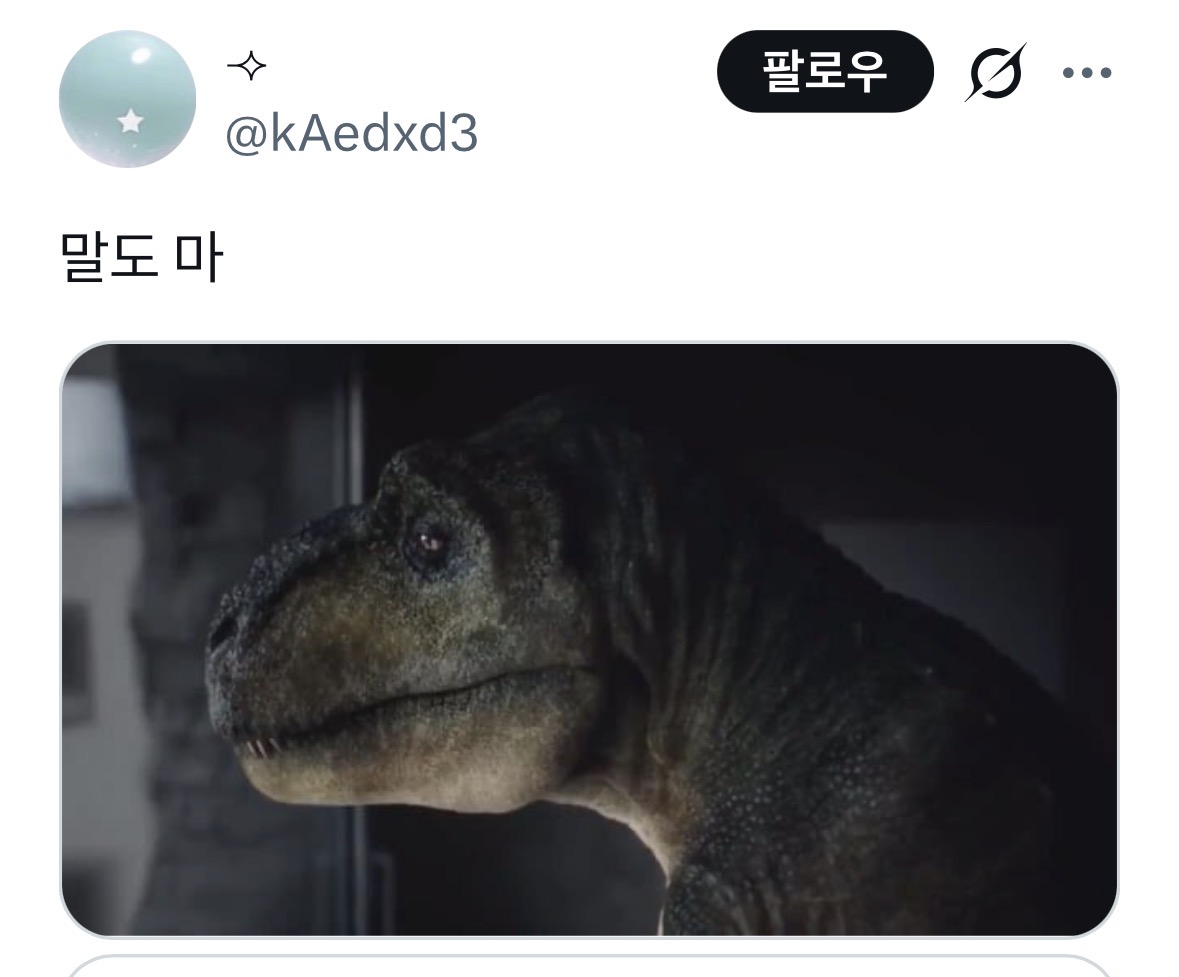Open the @kAedxd3 handle link
The width and height of the screenshot is (1179, 977).
(352, 134)
